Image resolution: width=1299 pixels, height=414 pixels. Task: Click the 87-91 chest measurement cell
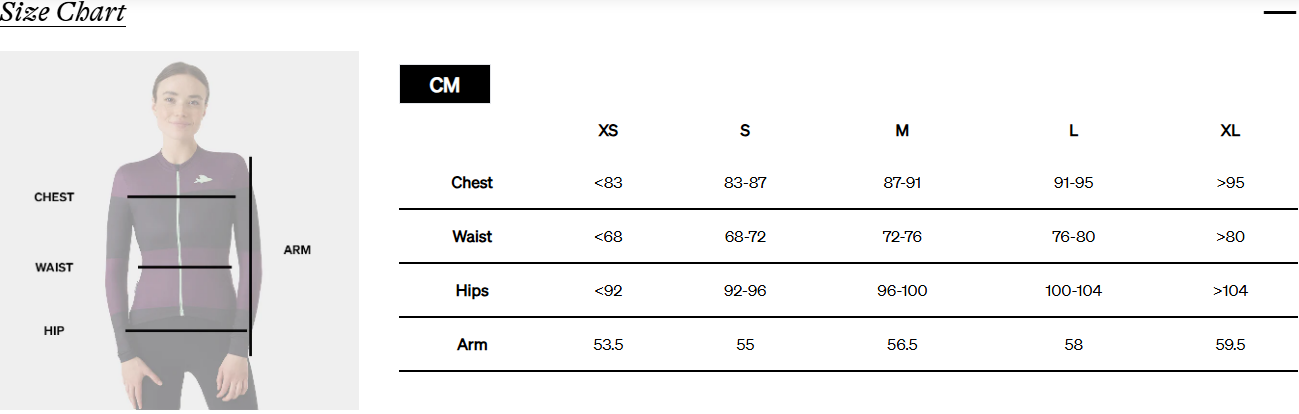[902, 183]
